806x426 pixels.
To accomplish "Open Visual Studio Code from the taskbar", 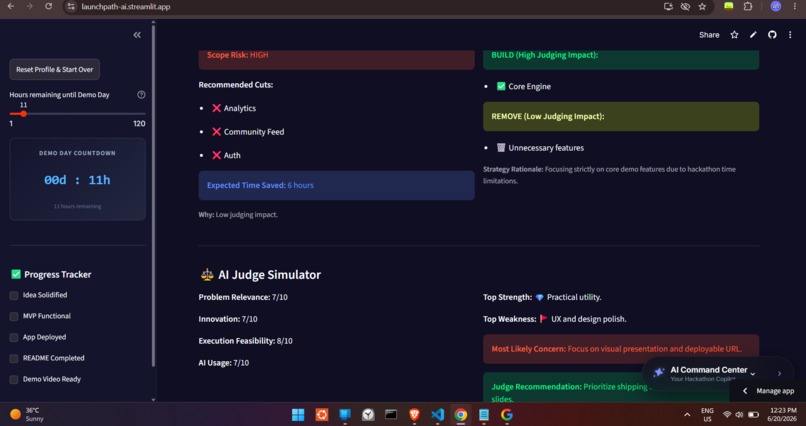I will pos(437,414).
